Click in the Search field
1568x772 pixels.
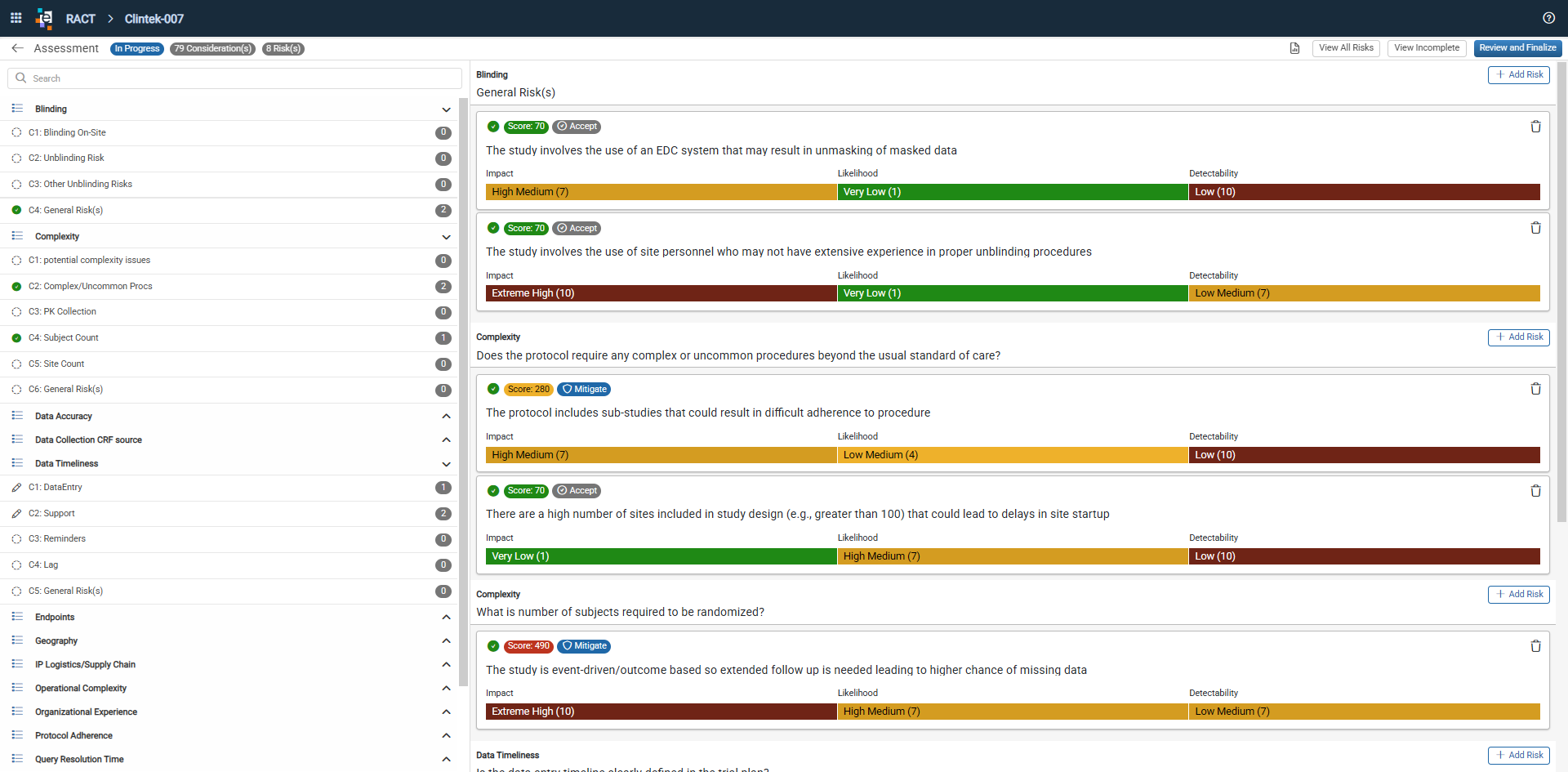(234, 78)
